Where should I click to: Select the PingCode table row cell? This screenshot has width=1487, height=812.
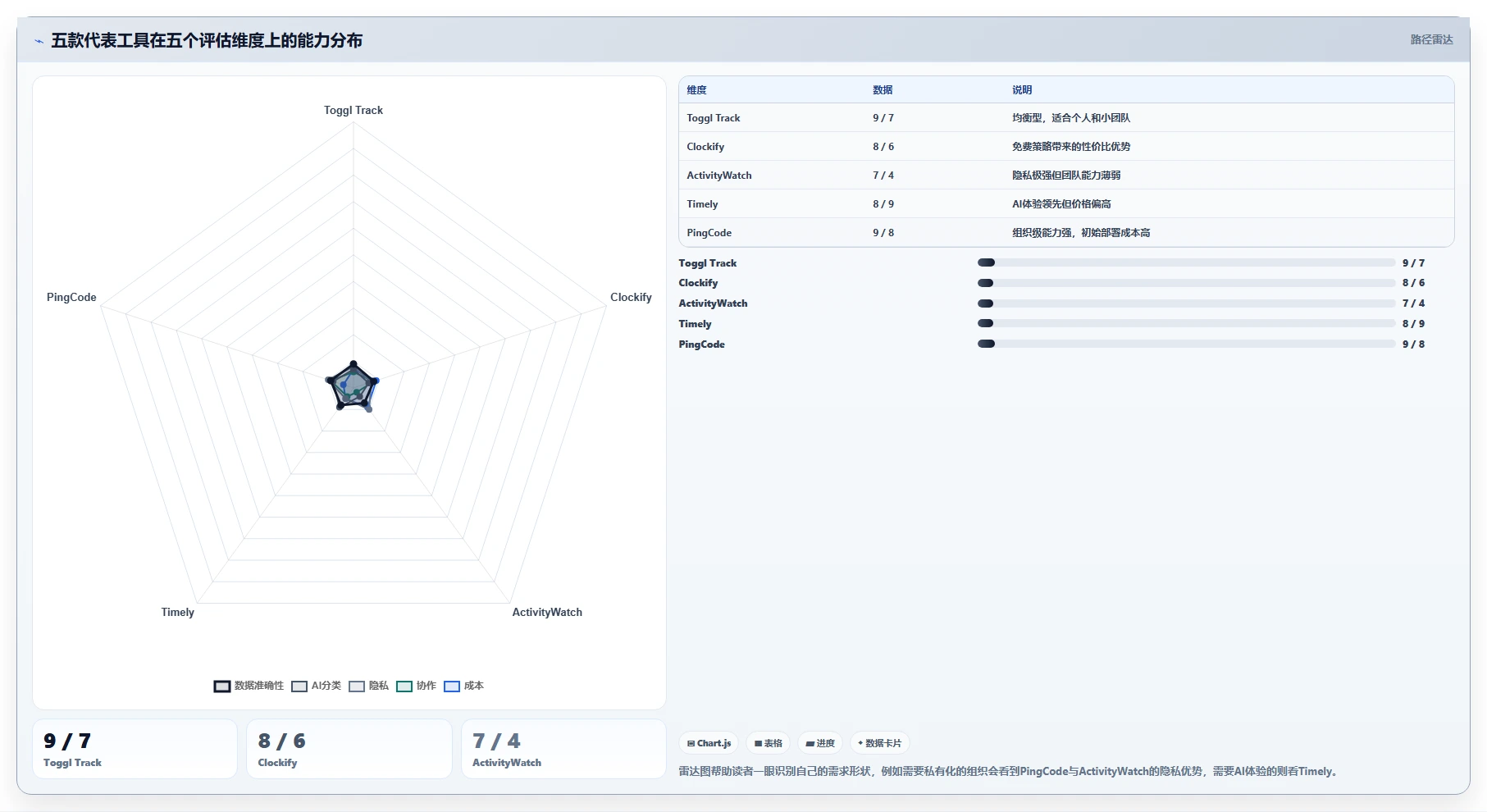(709, 233)
